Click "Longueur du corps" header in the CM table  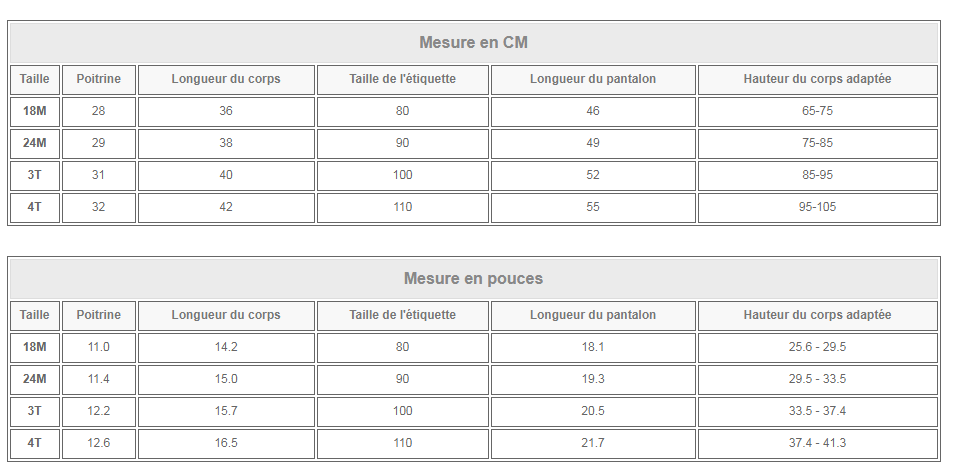226,79
